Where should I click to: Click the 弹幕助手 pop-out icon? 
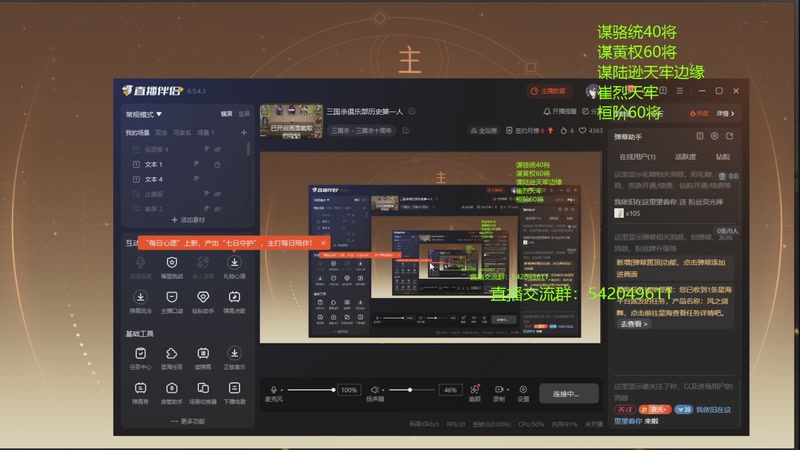tap(730, 136)
